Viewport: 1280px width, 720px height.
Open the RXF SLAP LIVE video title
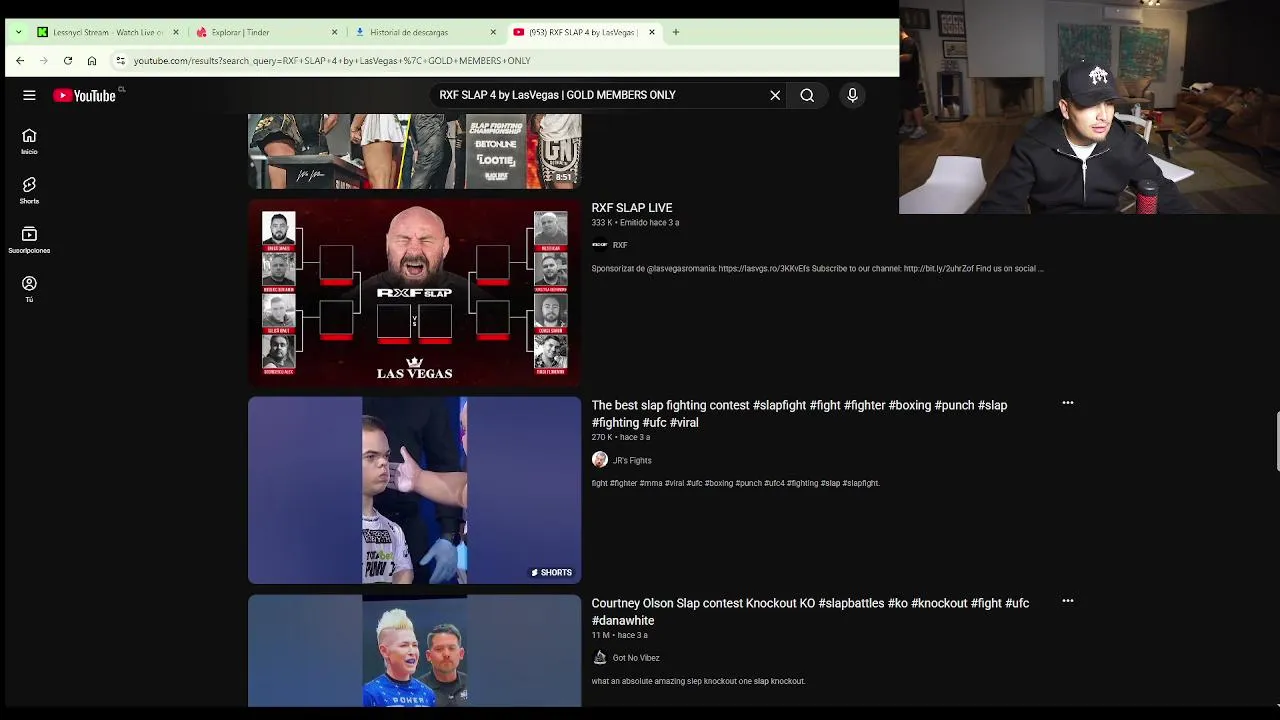point(632,208)
